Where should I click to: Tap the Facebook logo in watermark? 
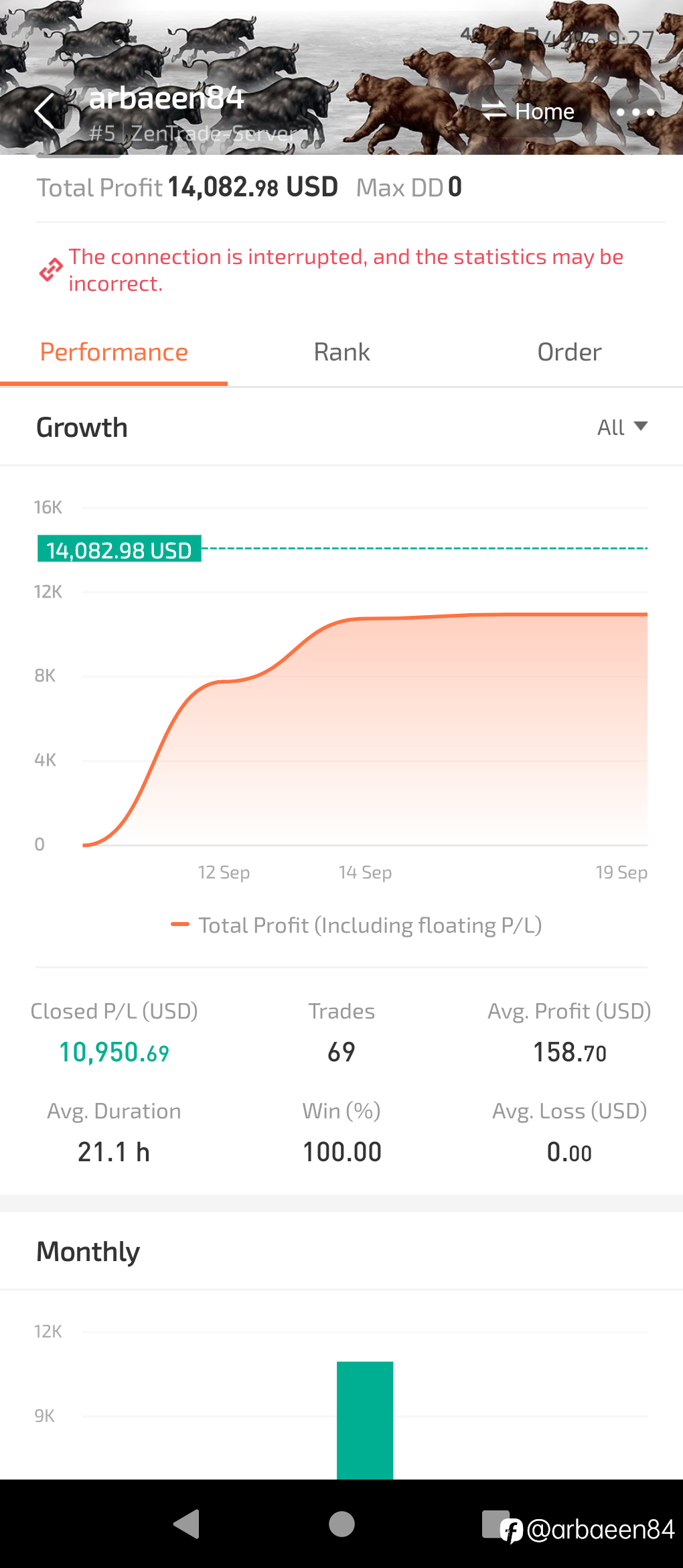point(512,1530)
